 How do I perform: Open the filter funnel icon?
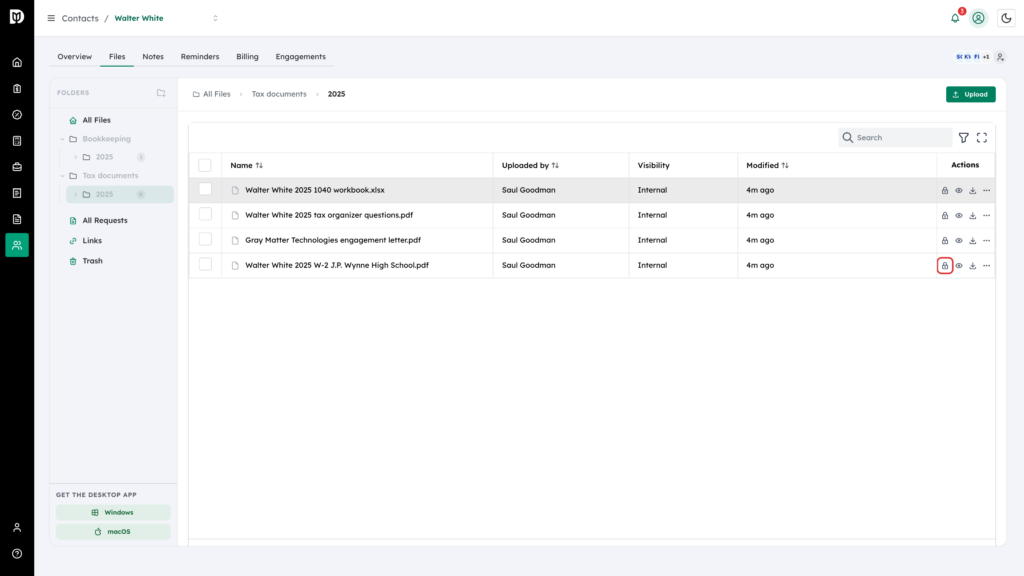pos(964,138)
